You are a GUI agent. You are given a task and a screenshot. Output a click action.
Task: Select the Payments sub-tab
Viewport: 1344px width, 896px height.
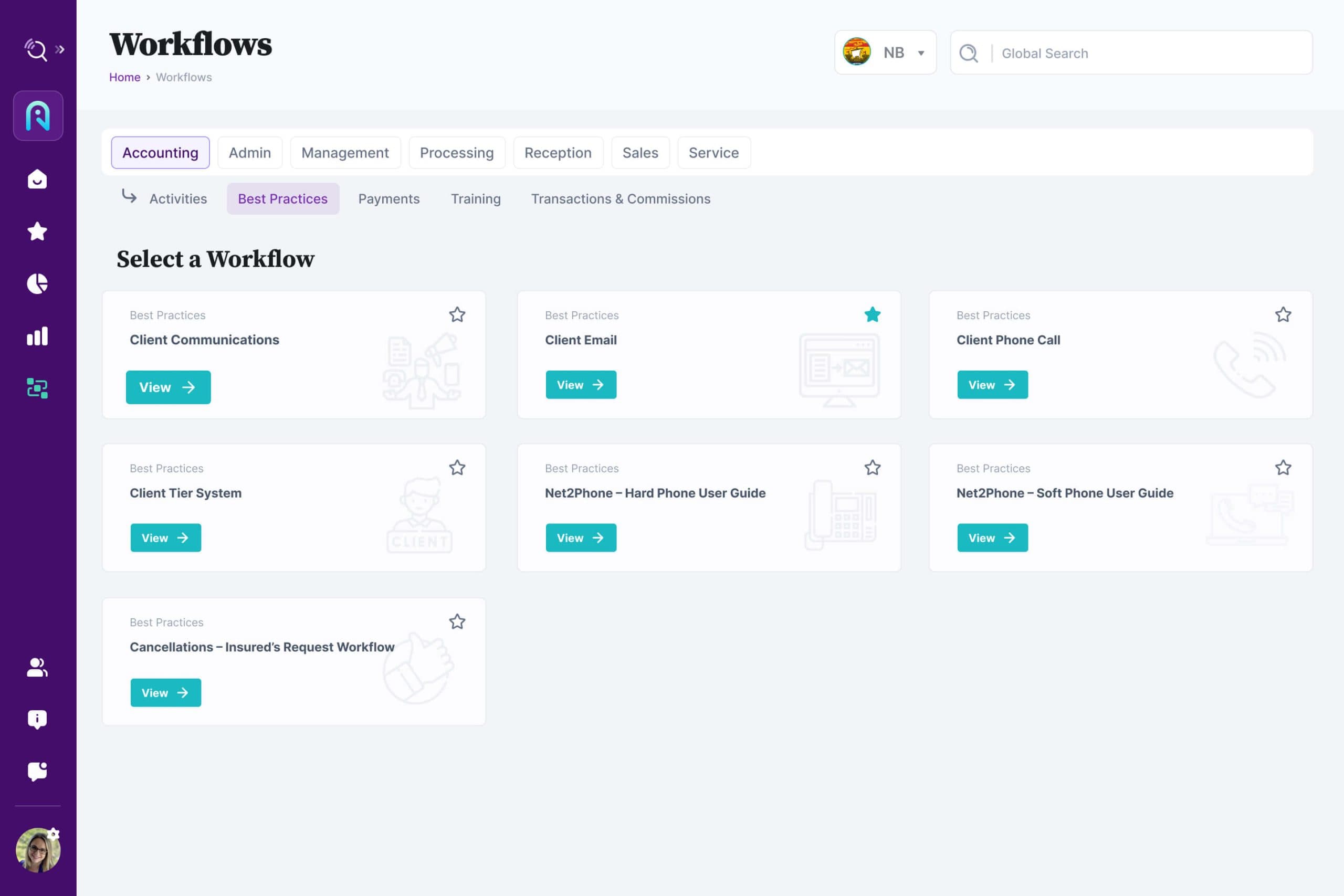click(388, 199)
